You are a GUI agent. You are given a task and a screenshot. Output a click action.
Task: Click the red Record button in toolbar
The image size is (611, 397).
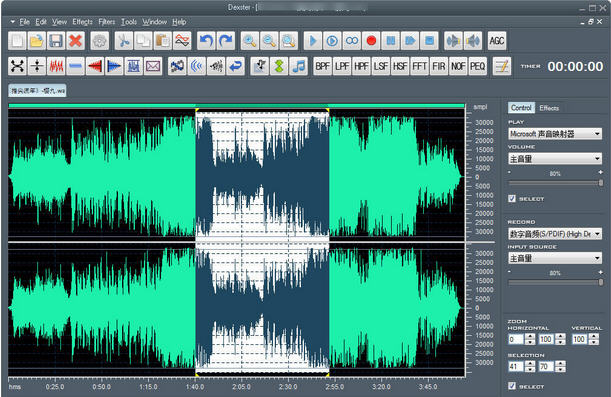(x=371, y=41)
